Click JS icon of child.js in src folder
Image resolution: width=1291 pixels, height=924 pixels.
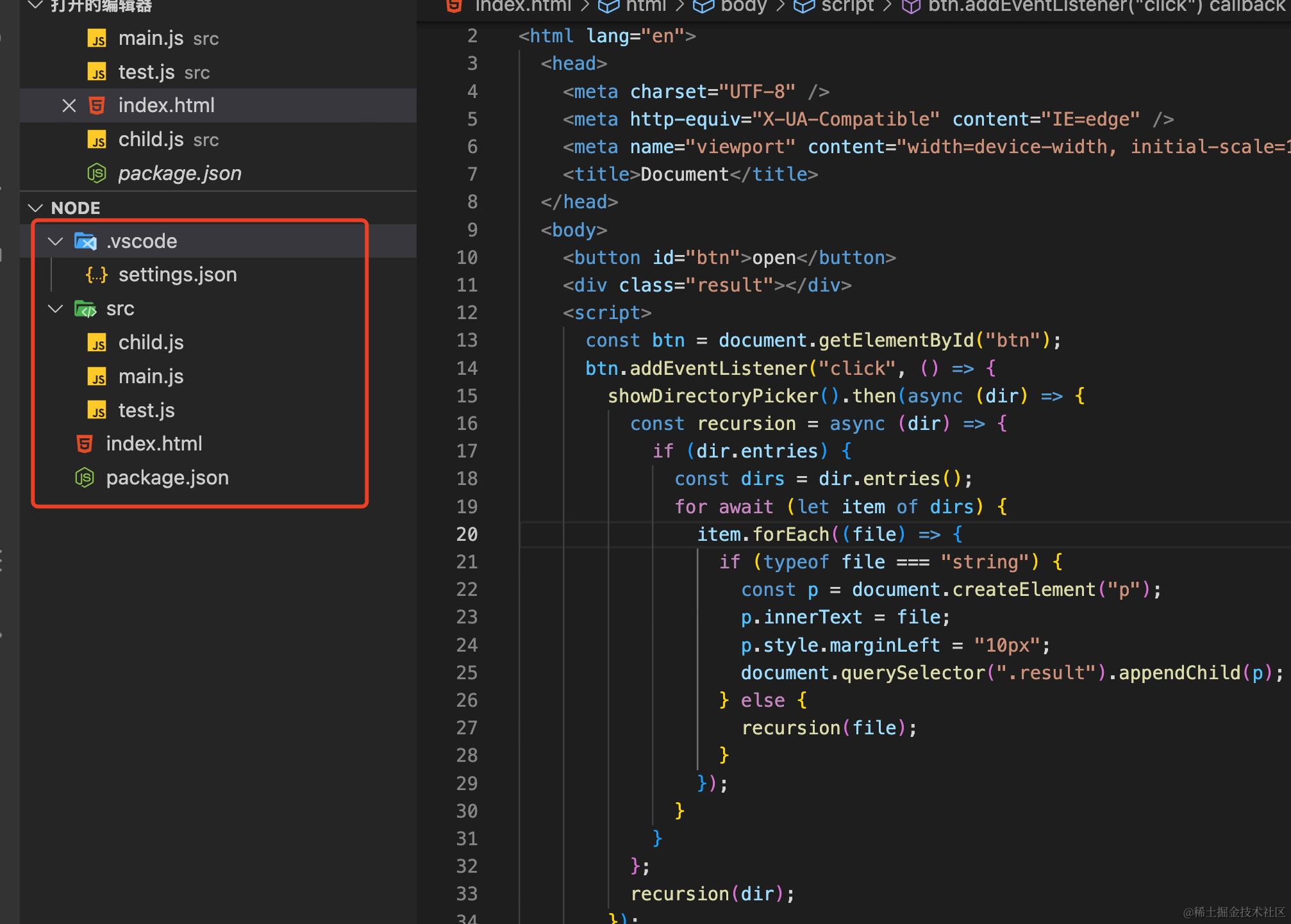point(97,342)
